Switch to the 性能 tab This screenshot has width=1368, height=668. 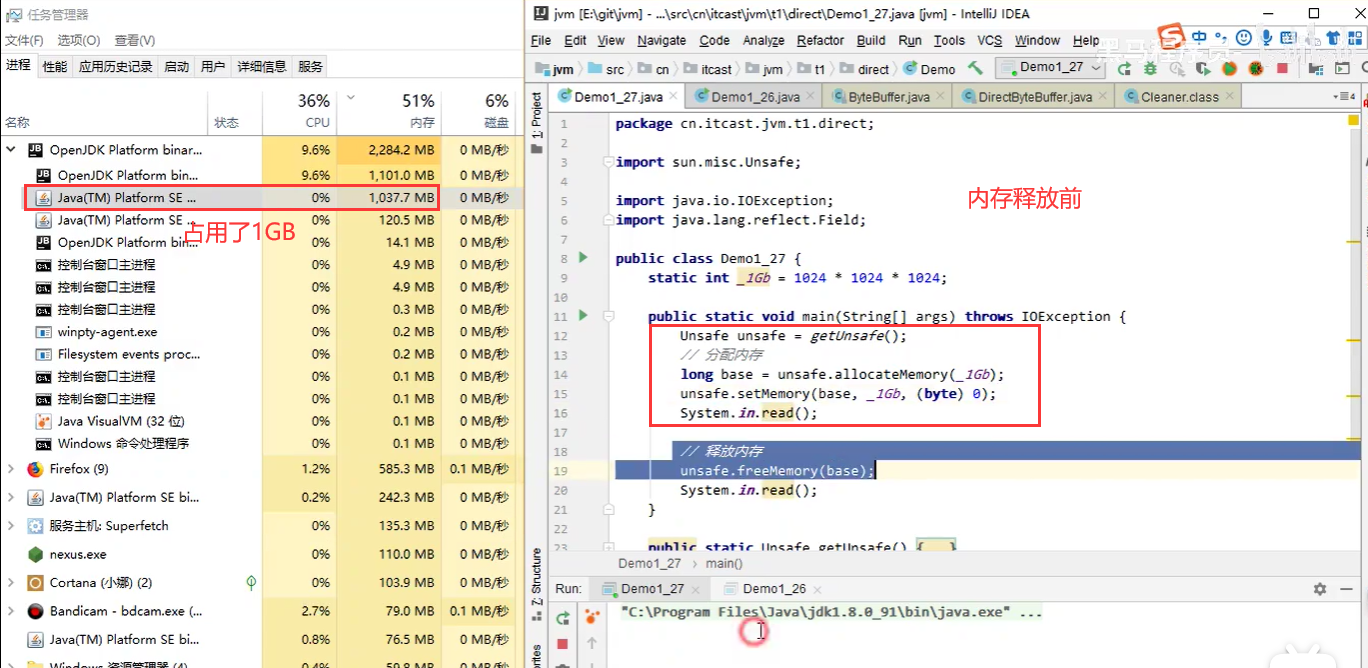pyautogui.click(x=55, y=67)
